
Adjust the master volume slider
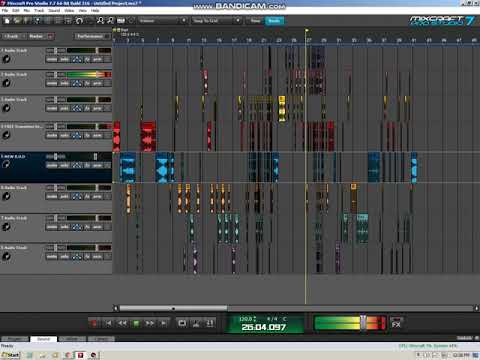coord(363,323)
